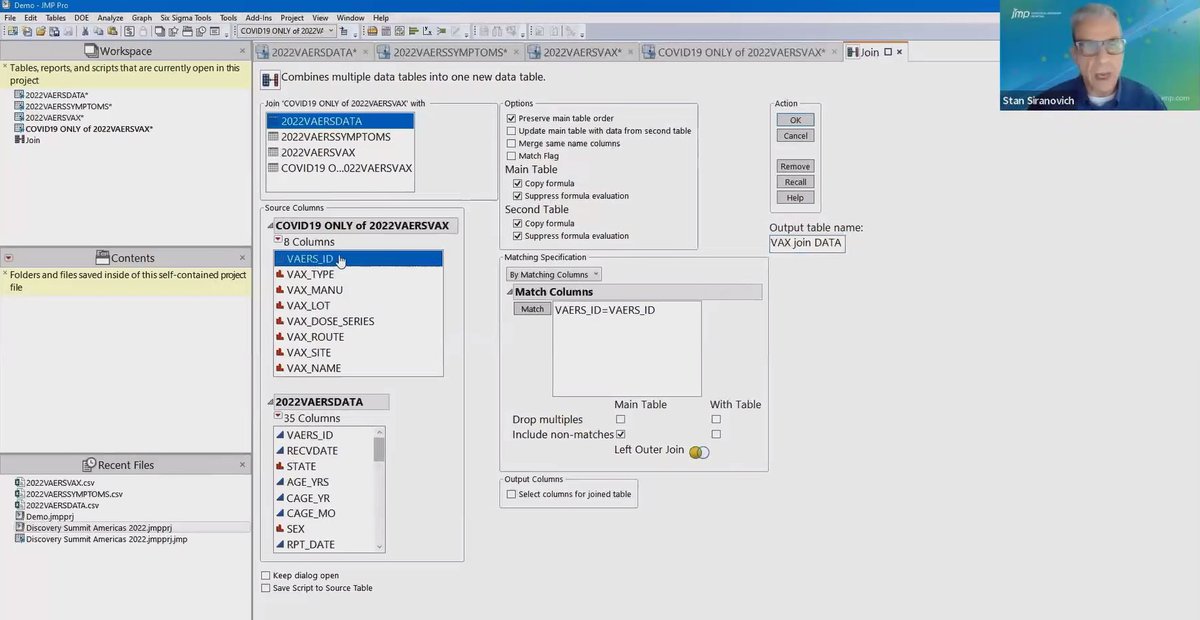Close the Recent Files panel with its X
The height and width of the screenshot is (620, 1200).
click(x=242, y=465)
